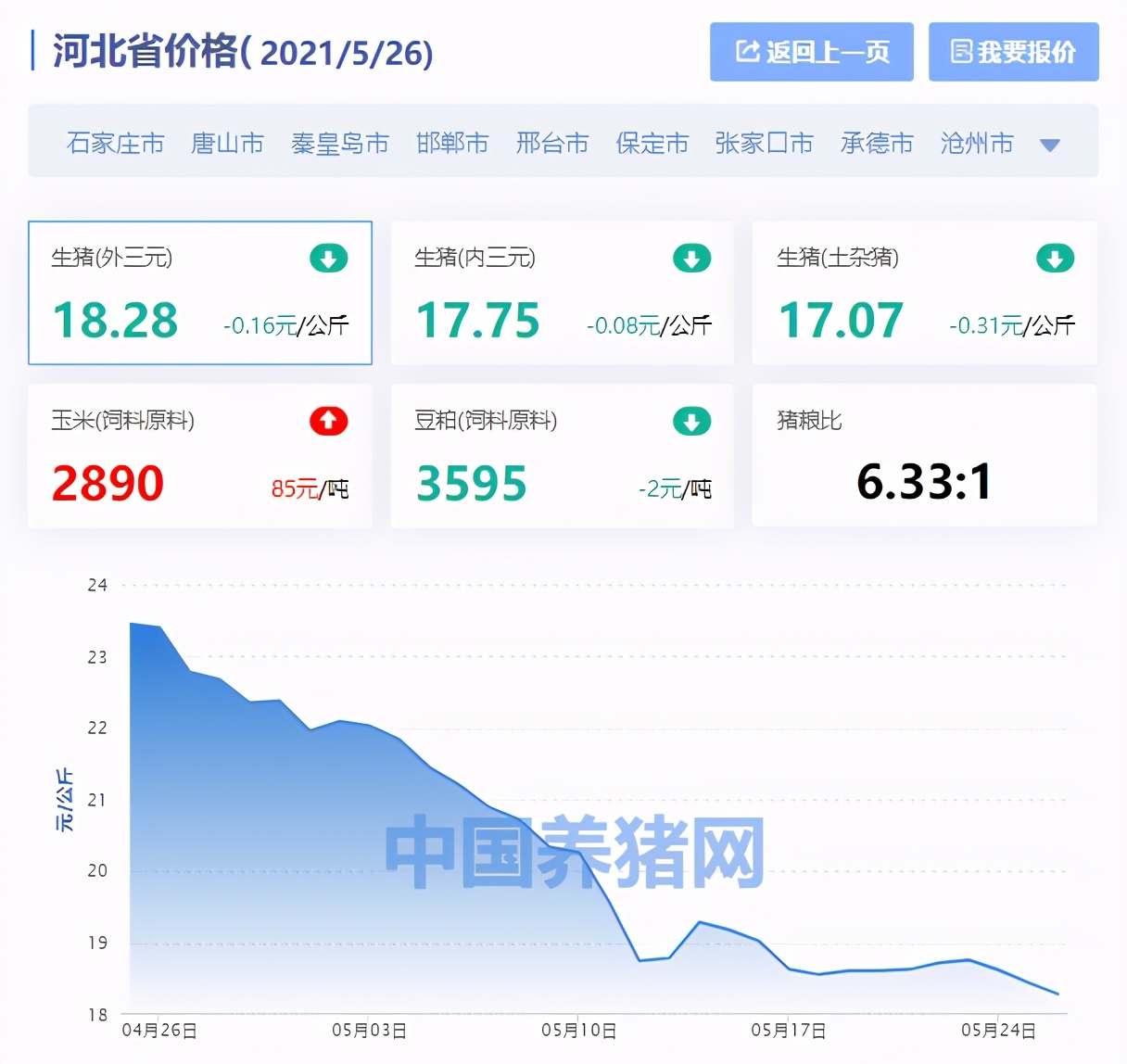Open the 生猪(外三元) price card
The width and height of the screenshot is (1127, 1064).
(200, 293)
